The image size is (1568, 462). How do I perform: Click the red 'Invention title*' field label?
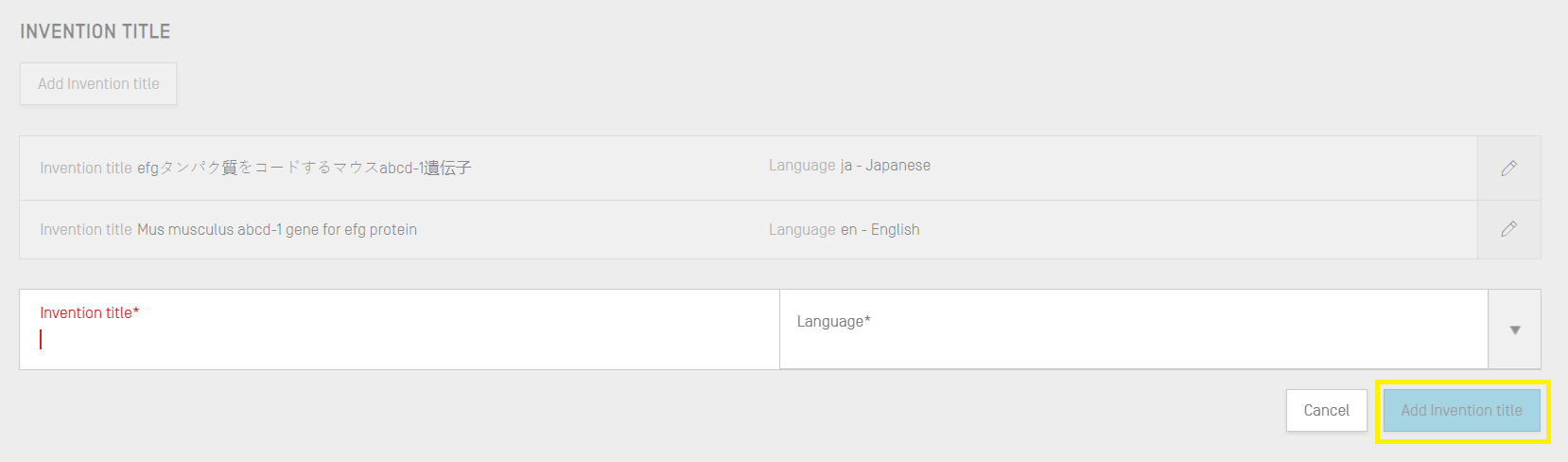[89, 312]
